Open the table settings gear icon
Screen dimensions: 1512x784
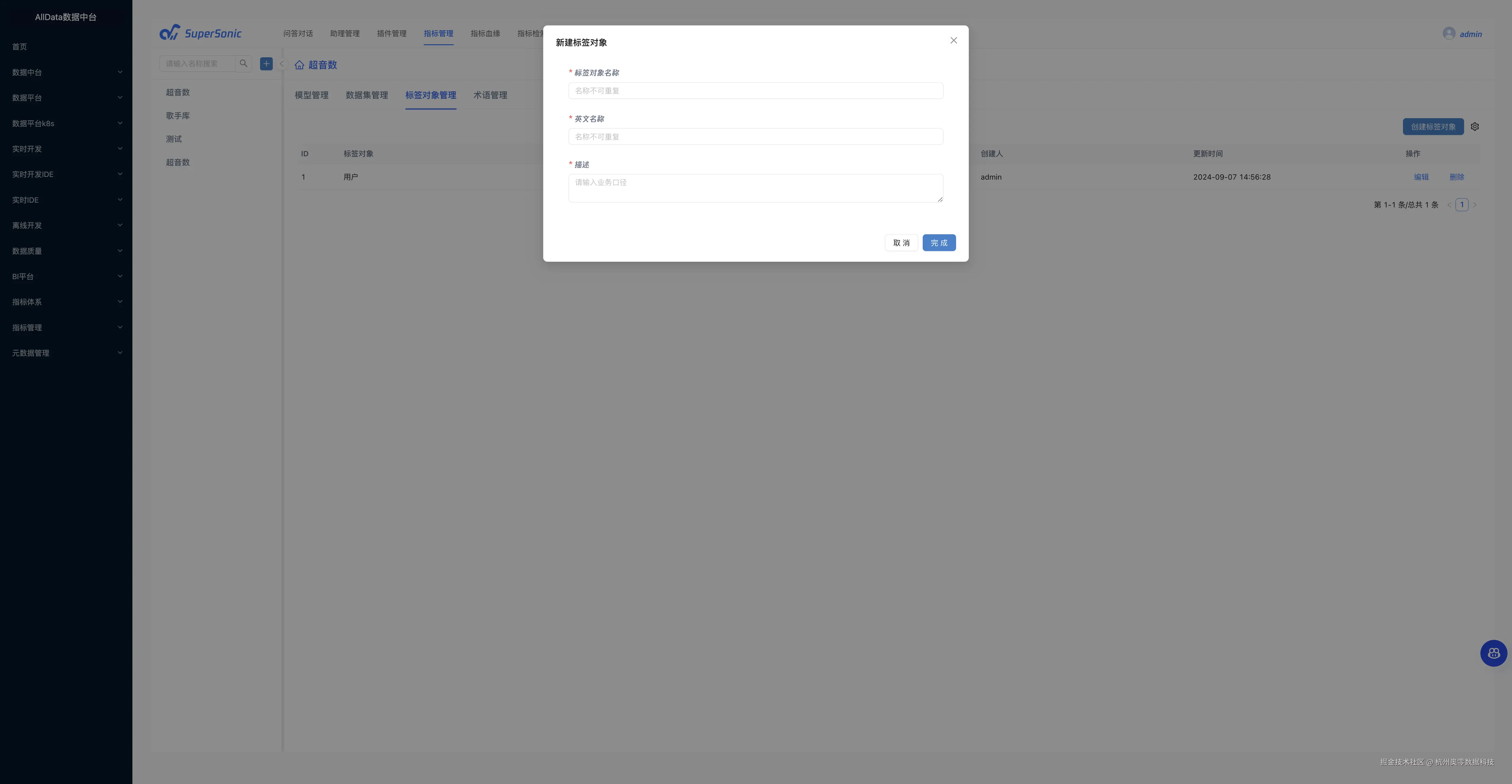pos(1474,127)
